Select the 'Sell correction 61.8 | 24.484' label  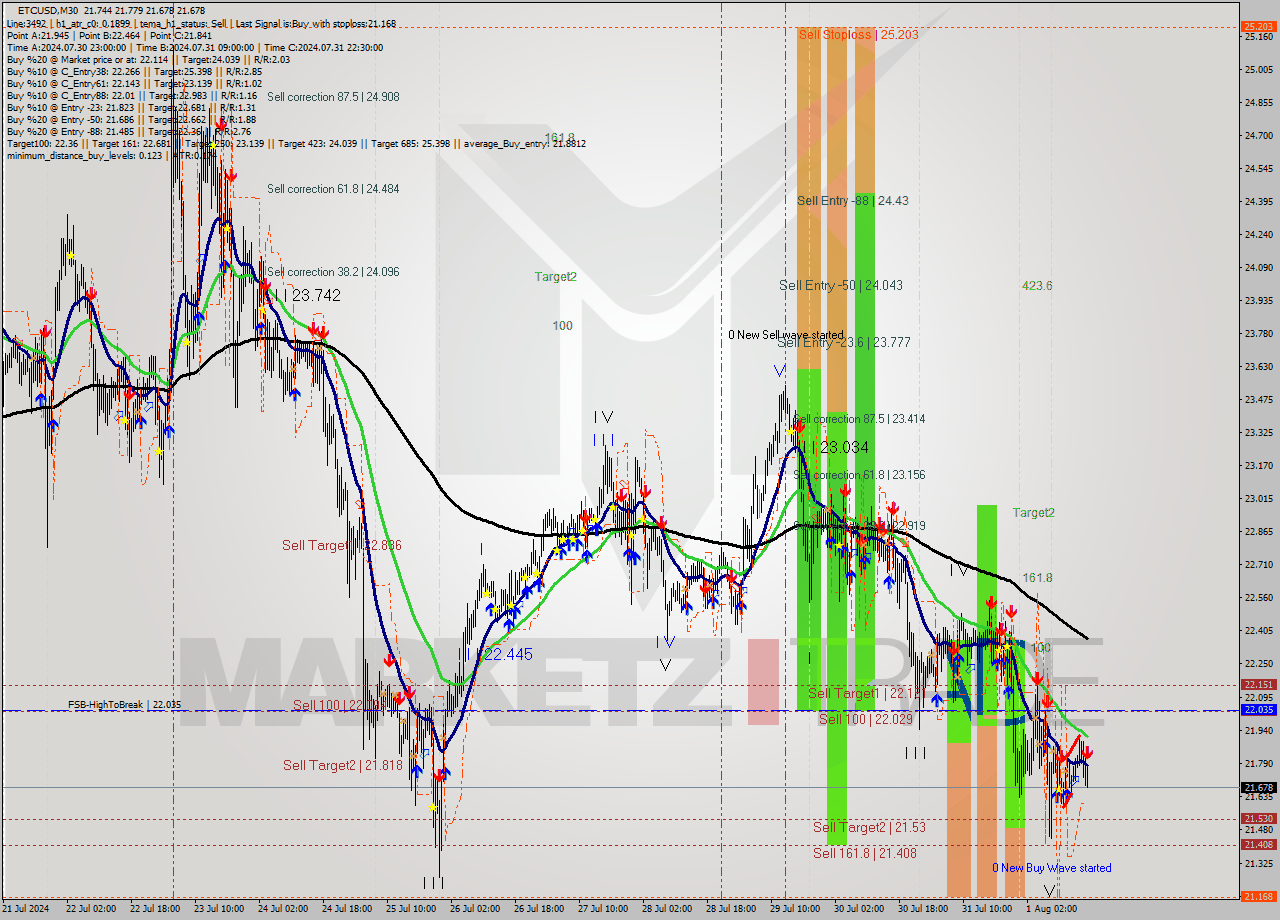click(333, 189)
